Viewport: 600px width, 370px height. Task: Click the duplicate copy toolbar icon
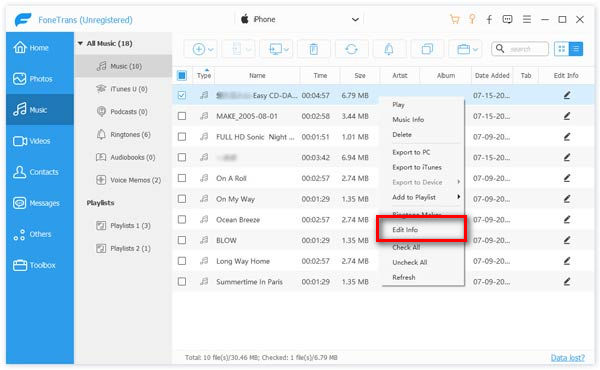[427, 49]
